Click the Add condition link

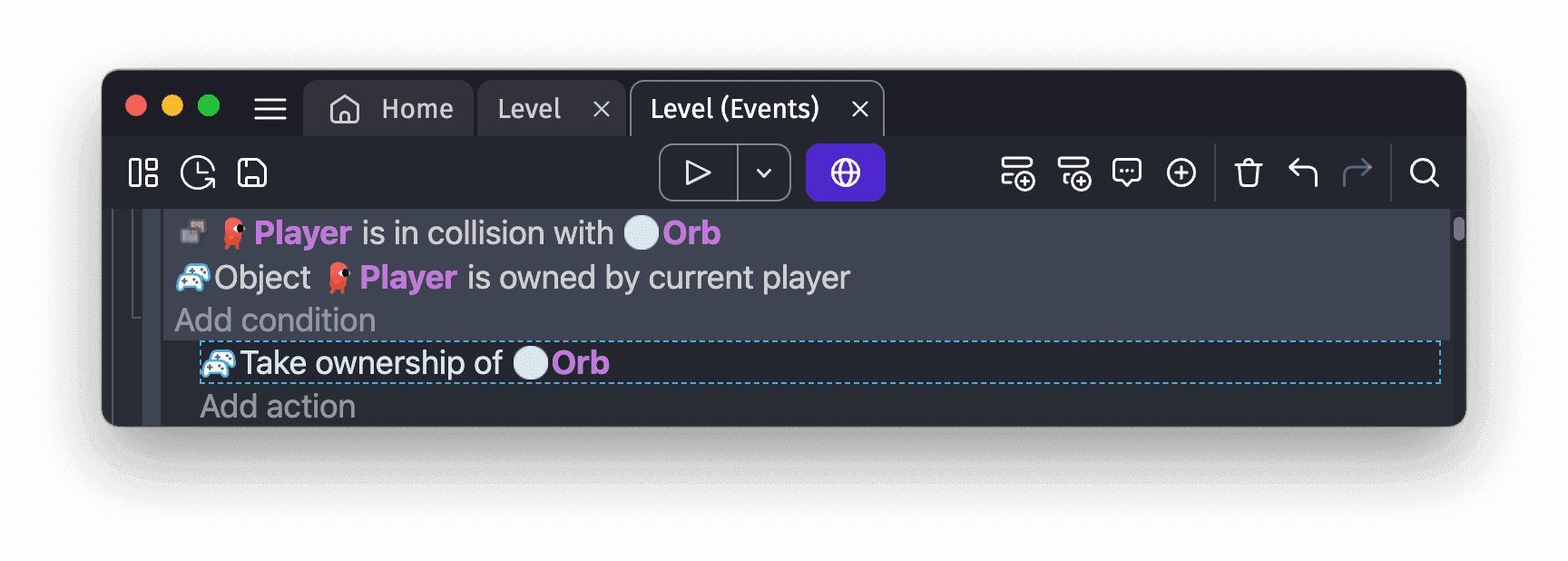tap(275, 320)
